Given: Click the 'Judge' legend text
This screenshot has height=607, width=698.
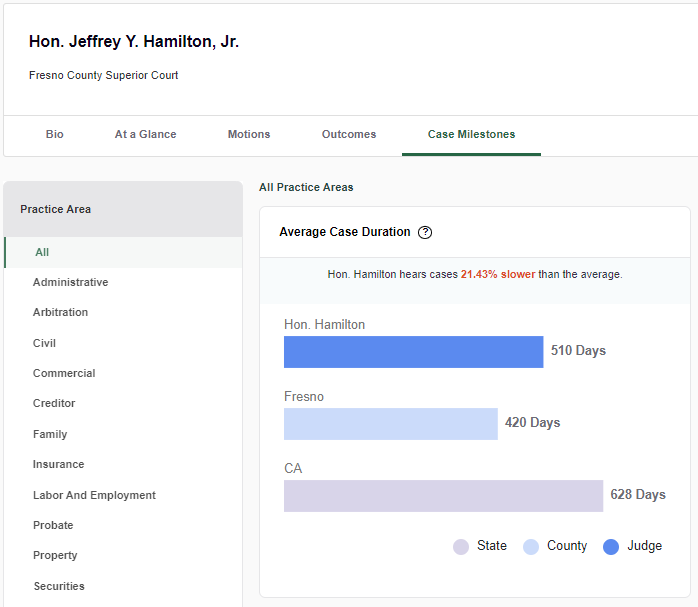Looking at the screenshot, I should click(645, 546).
